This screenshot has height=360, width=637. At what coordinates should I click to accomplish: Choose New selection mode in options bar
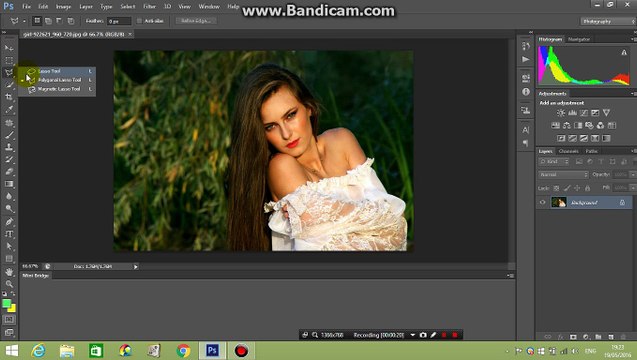point(37,21)
